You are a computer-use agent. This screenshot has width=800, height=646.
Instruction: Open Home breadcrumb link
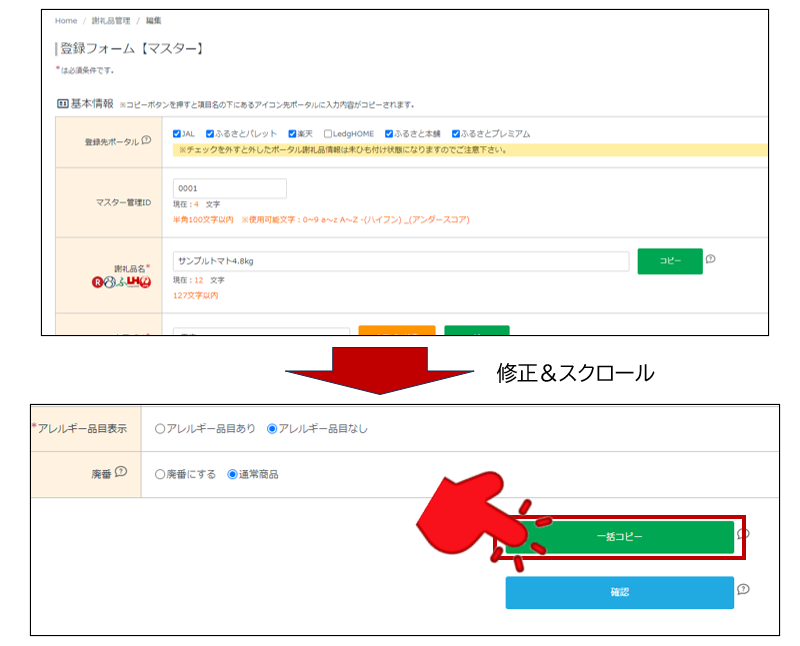[x=66, y=20]
